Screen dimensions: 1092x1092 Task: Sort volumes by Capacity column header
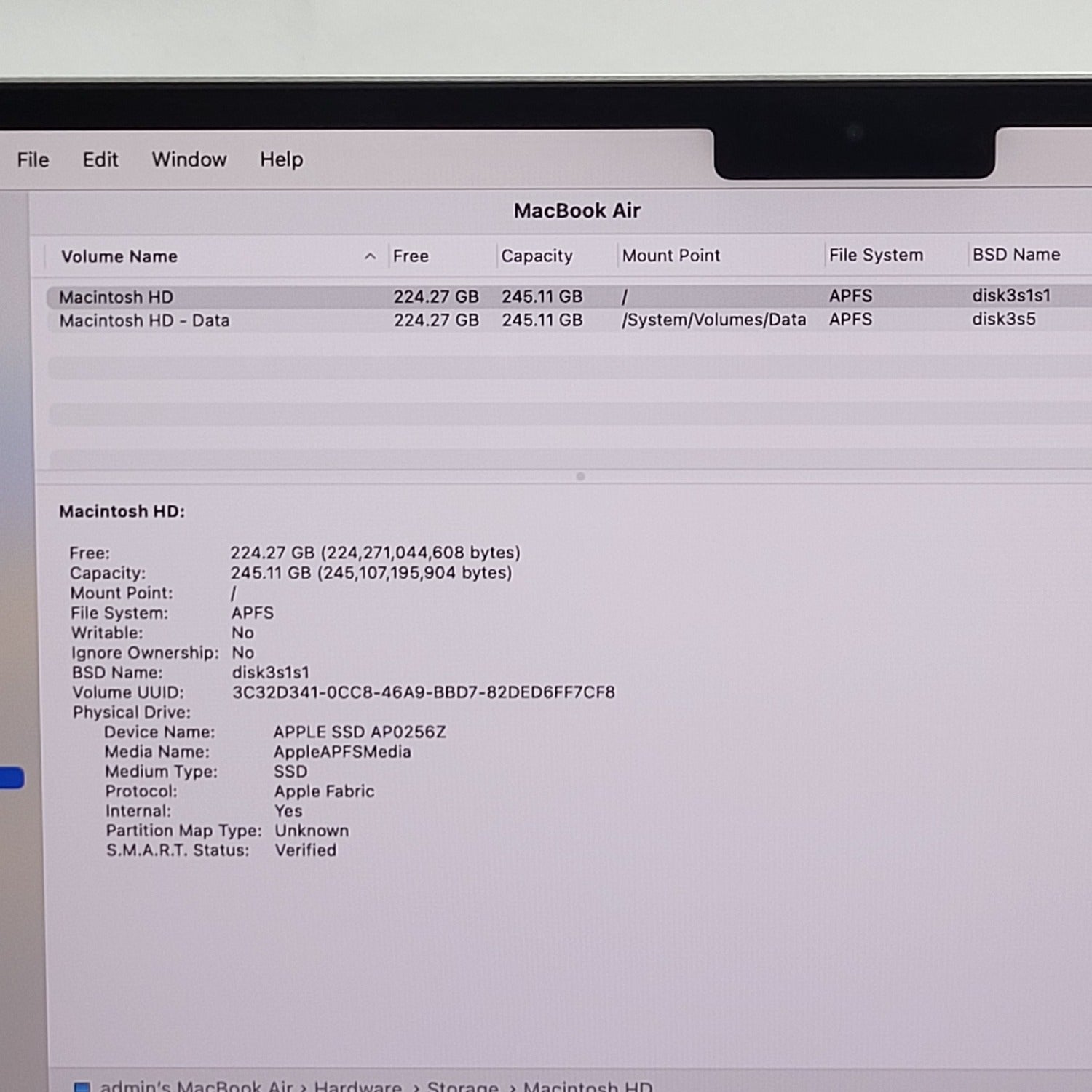coord(537,256)
